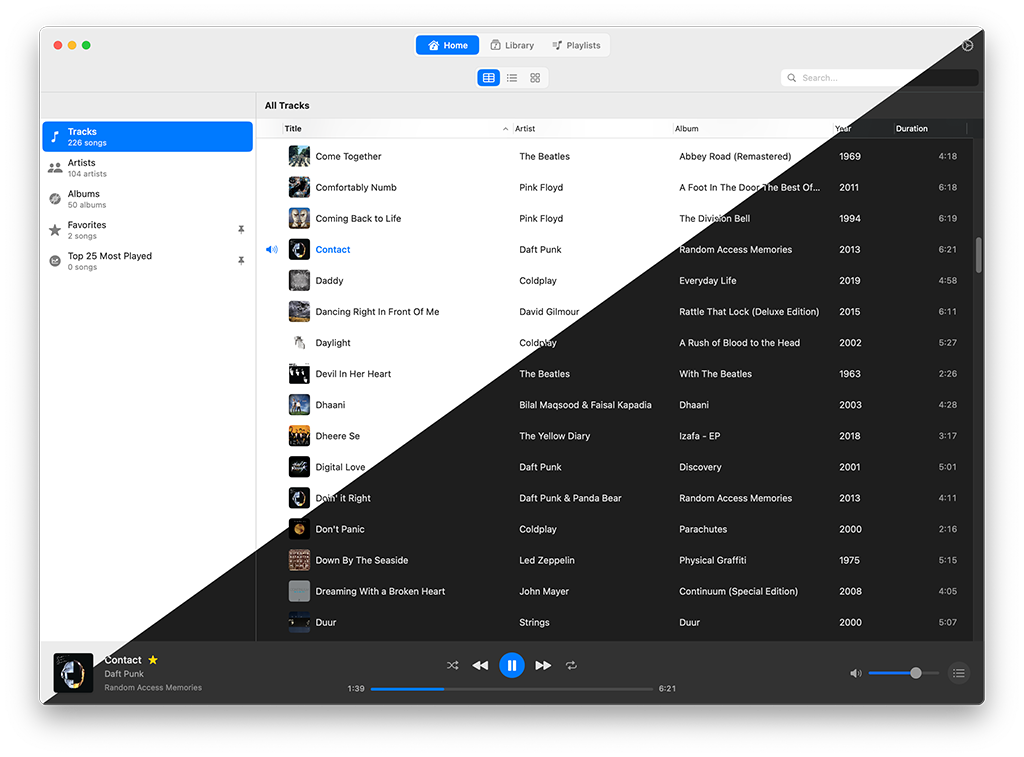The height and width of the screenshot is (757, 1024).
Task: Unpin the Favorites playlist pin icon
Action: 241,229
